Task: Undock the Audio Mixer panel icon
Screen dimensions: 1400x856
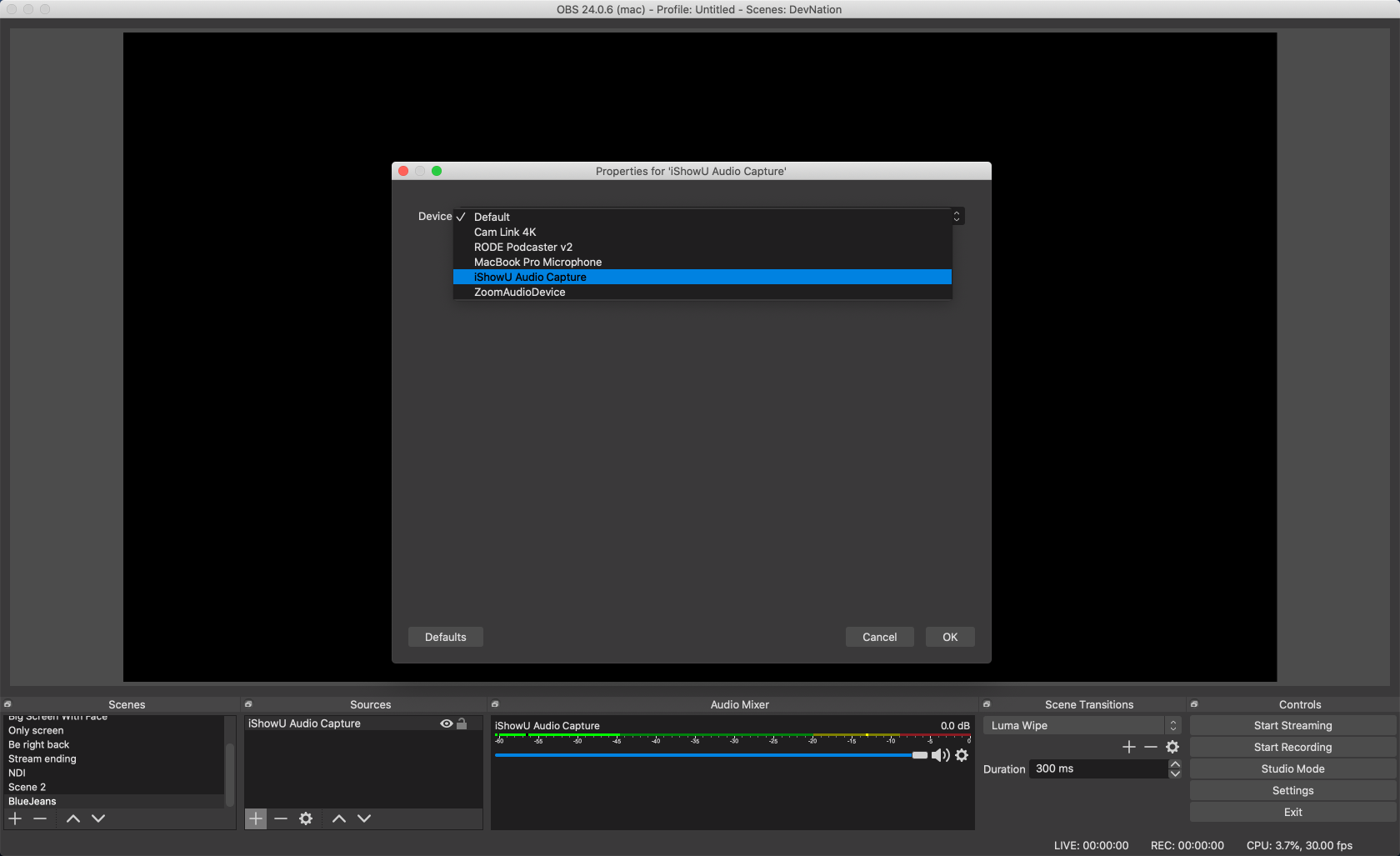Action: (495, 704)
